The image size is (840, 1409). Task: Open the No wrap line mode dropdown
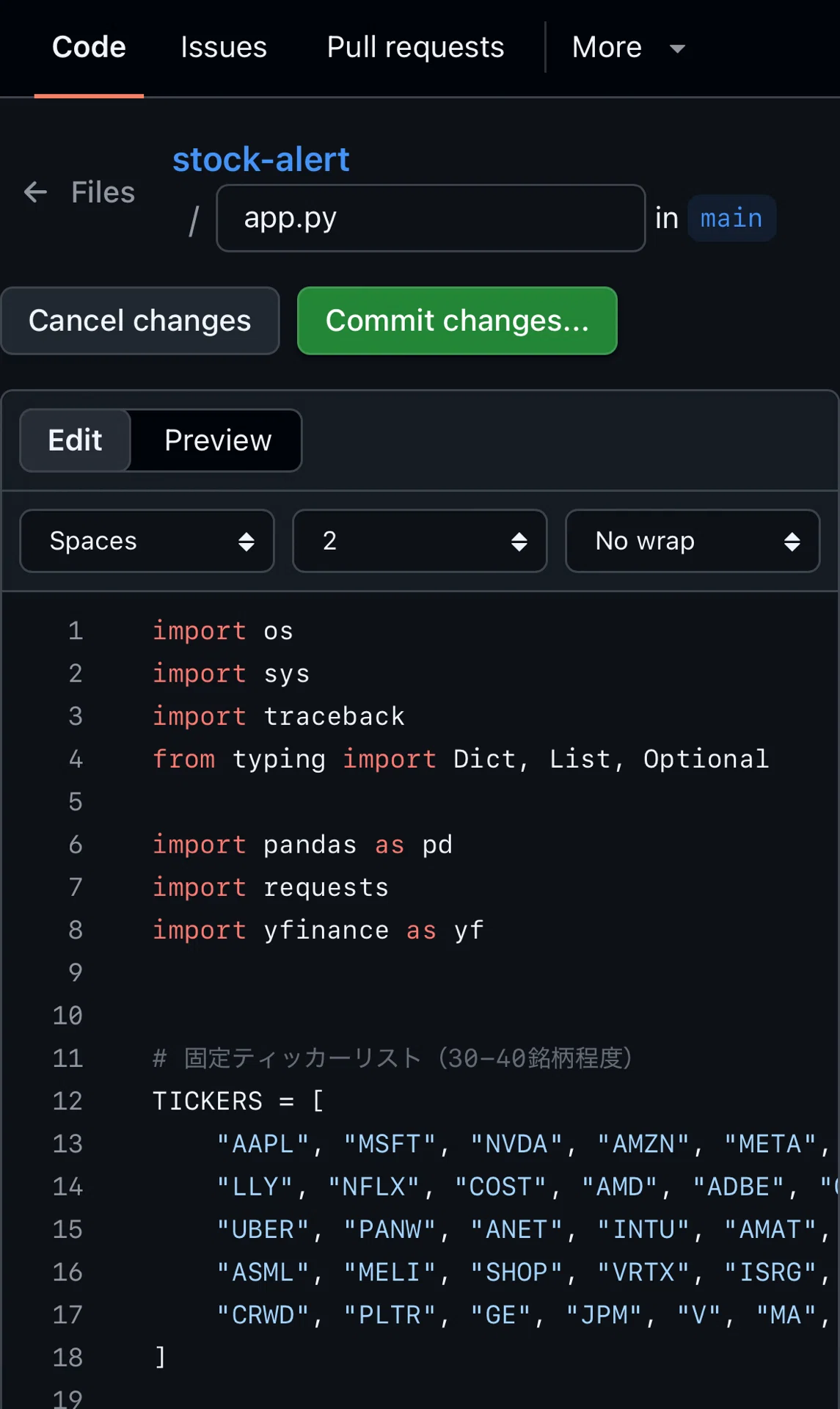(693, 541)
